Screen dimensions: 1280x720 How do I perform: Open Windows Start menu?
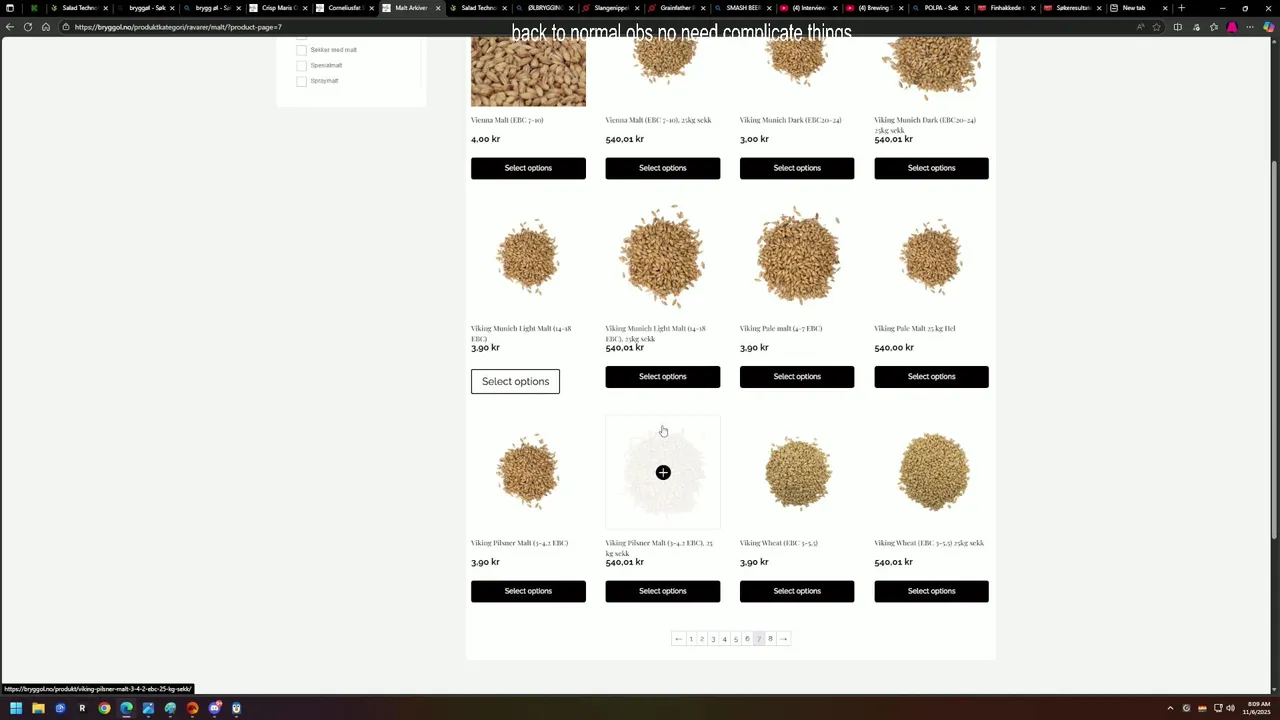coord(16,708)
